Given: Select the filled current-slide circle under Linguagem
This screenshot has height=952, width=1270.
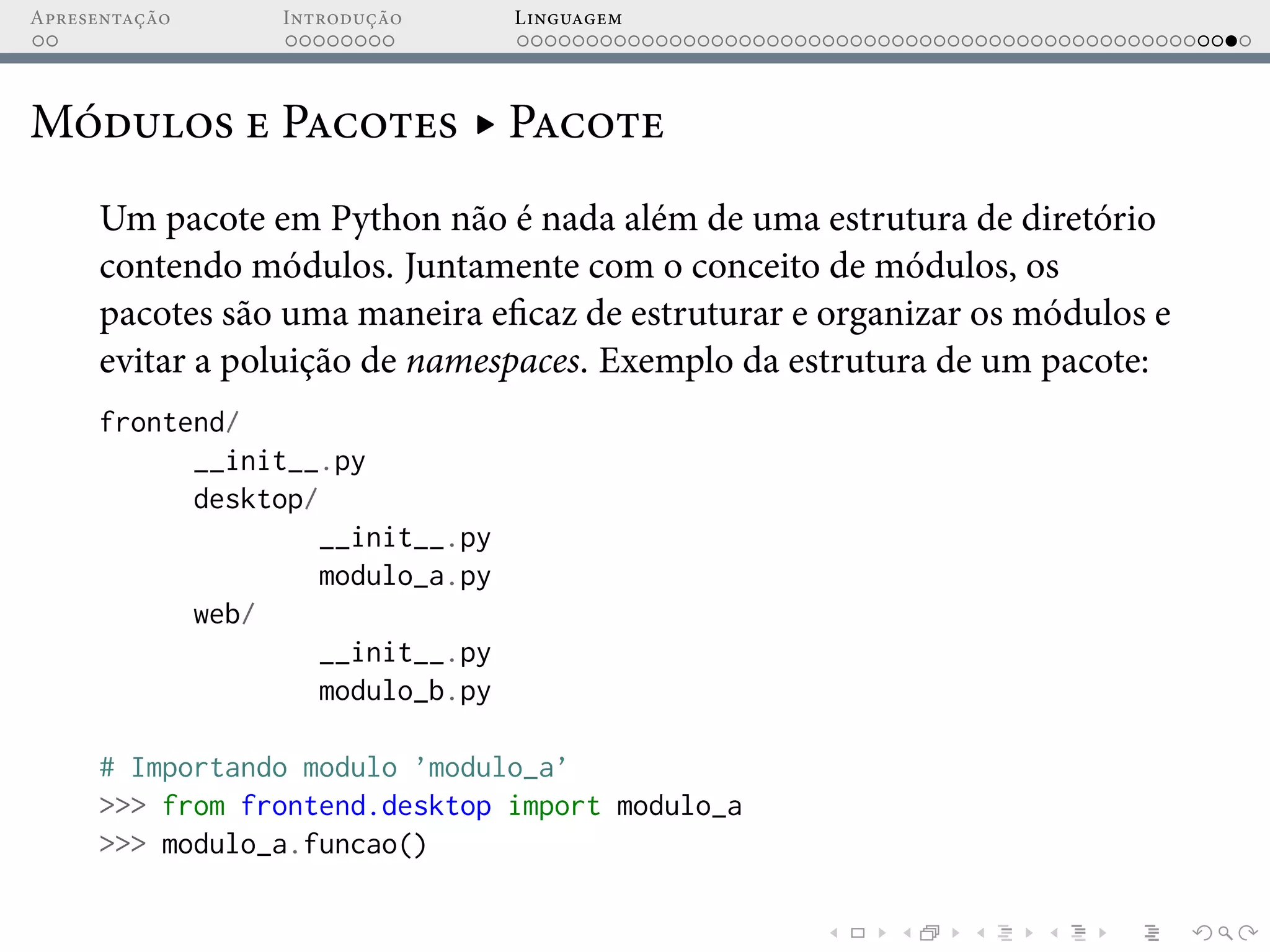Looking at the screenshot, I should [1232, 41].
